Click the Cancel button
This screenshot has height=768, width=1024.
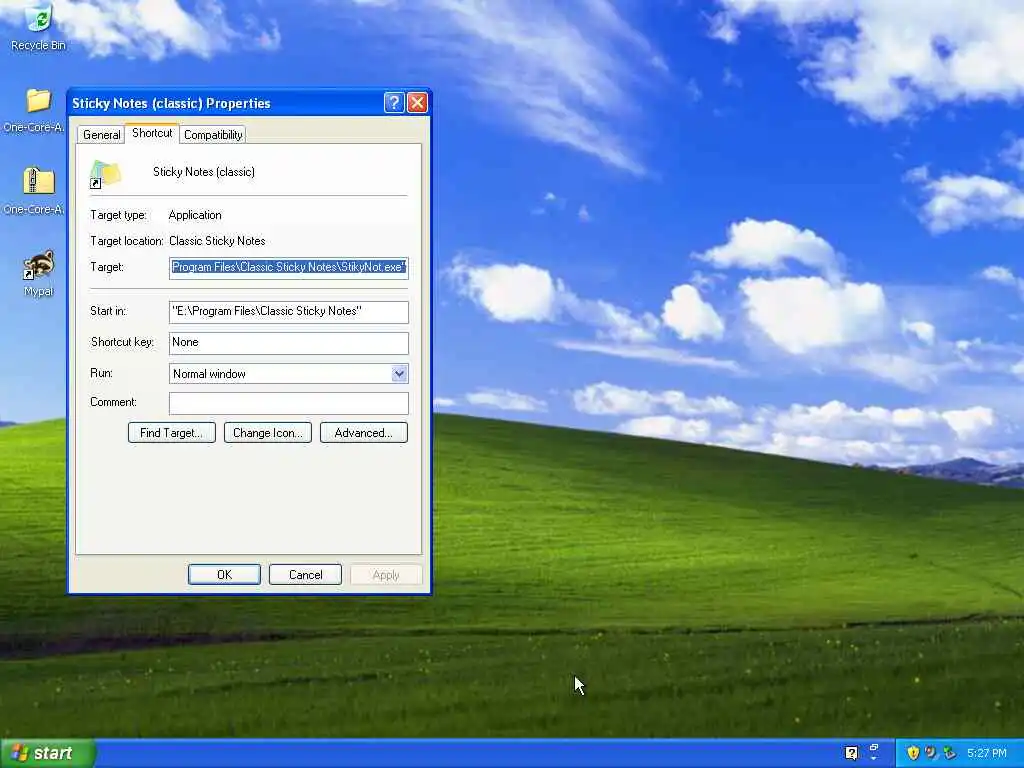[306, 575]
